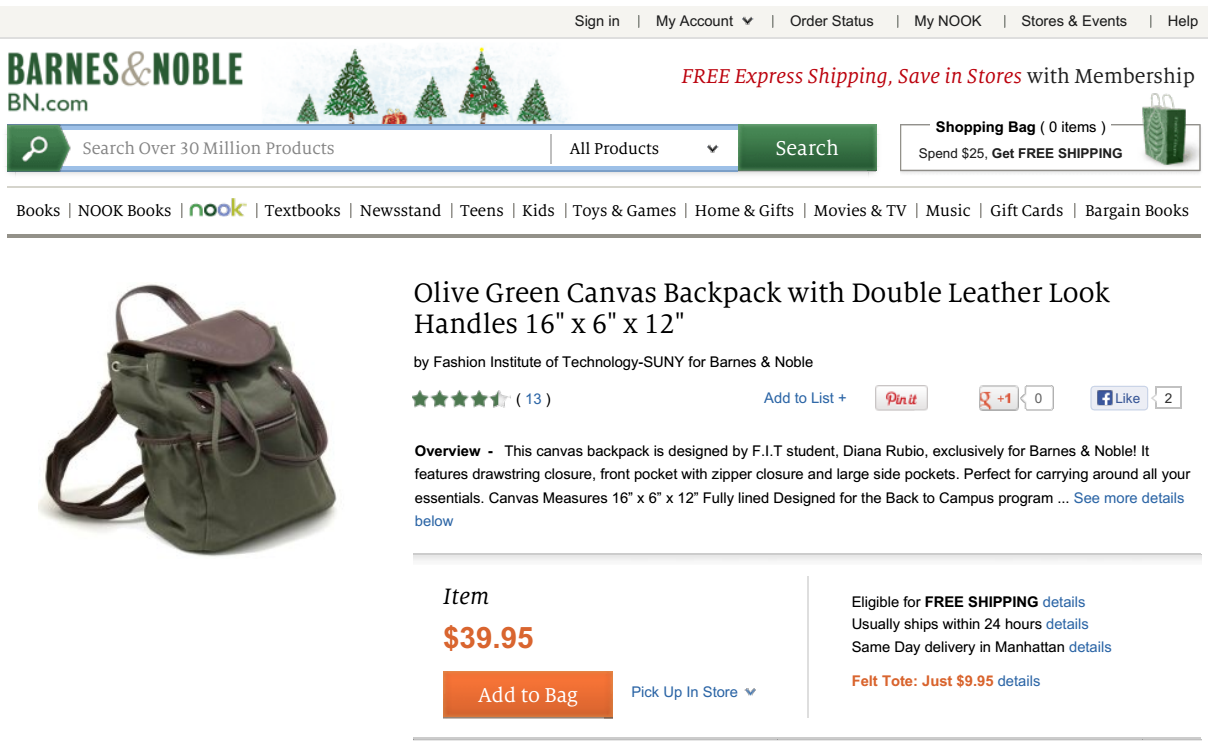Open the NOOK logo link
This screenshot has height=741, width=1208.
coord(217,209)
